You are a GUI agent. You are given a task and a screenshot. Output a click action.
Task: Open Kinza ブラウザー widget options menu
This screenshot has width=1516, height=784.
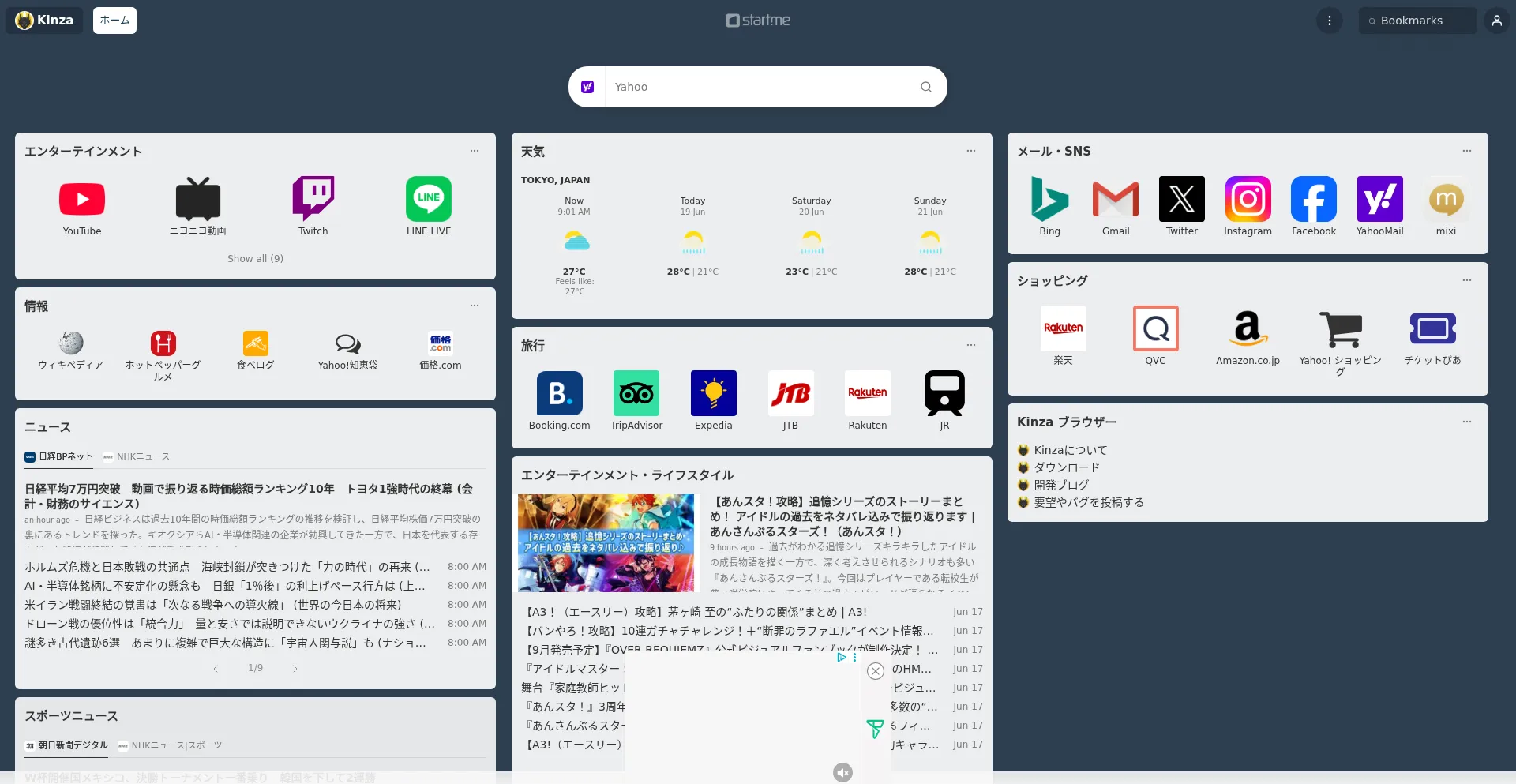pyautogui.click(x=1467, y=422)
